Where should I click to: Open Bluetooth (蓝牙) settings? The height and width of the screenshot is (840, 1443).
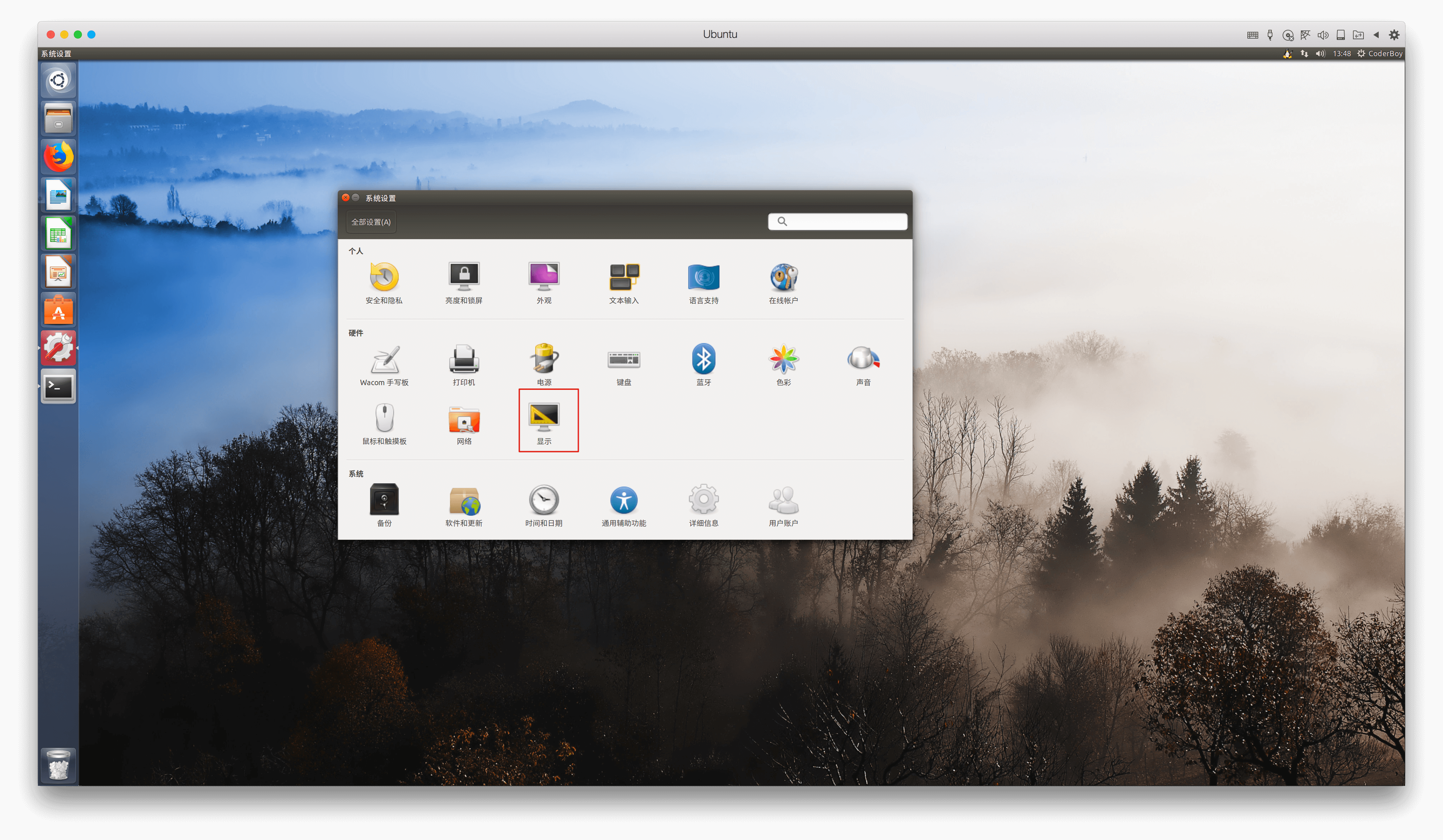(x=703, y=365)
